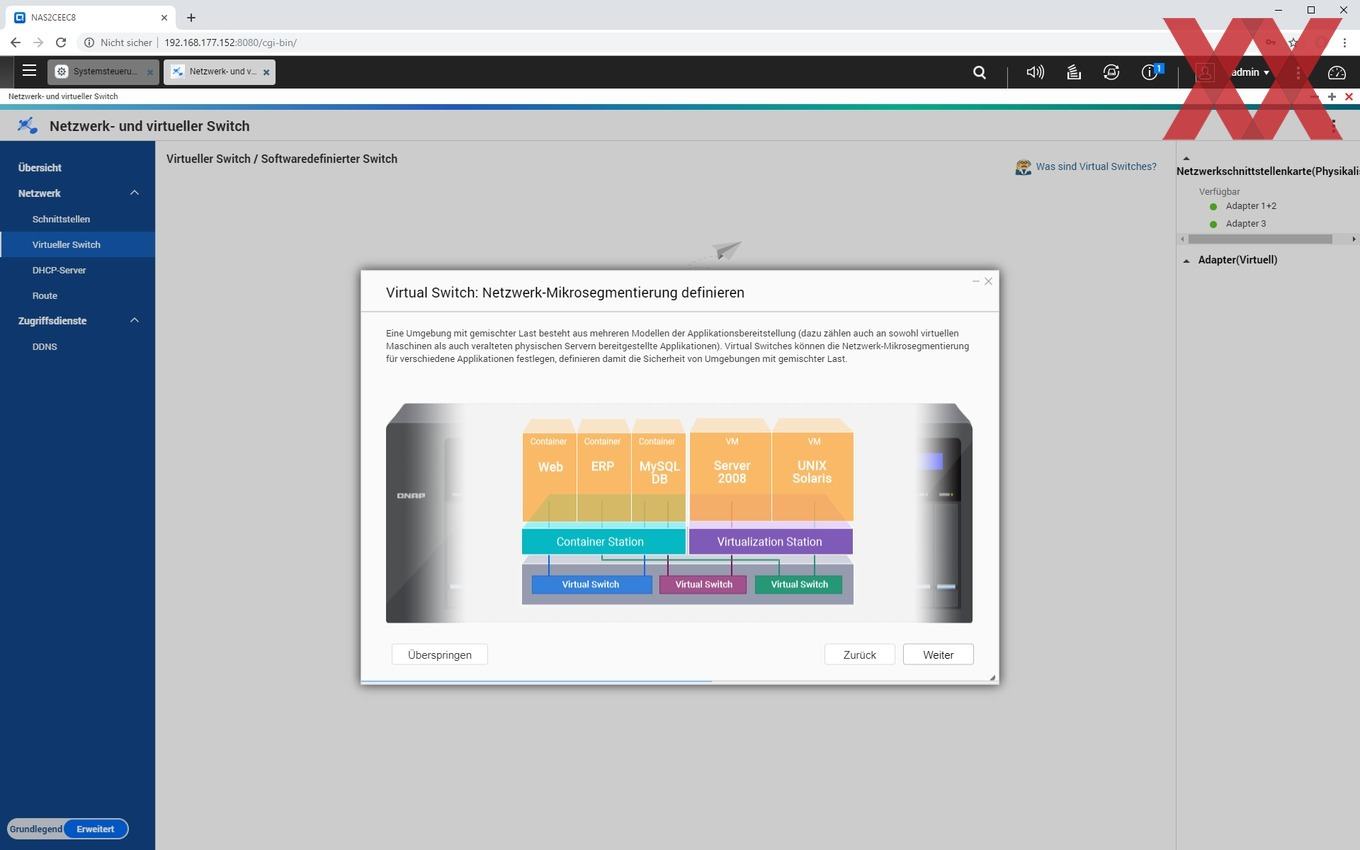Click the dialog resize grip corner
Screen dimensions: 1360x850
(x=992, y=677)
